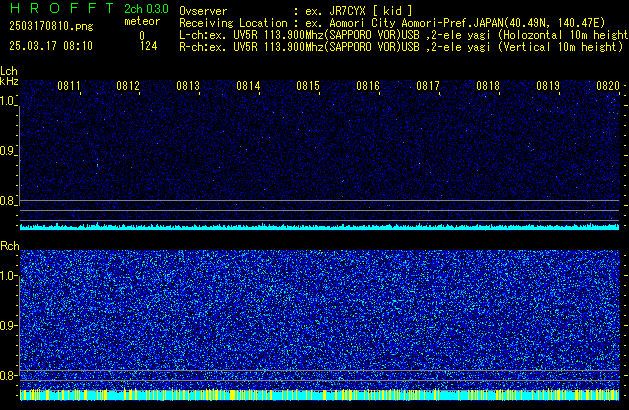The width and height of the screenshot is (629, 410).
Task: Click the 'Lch' channel label
Action: (x=9, y=71)
